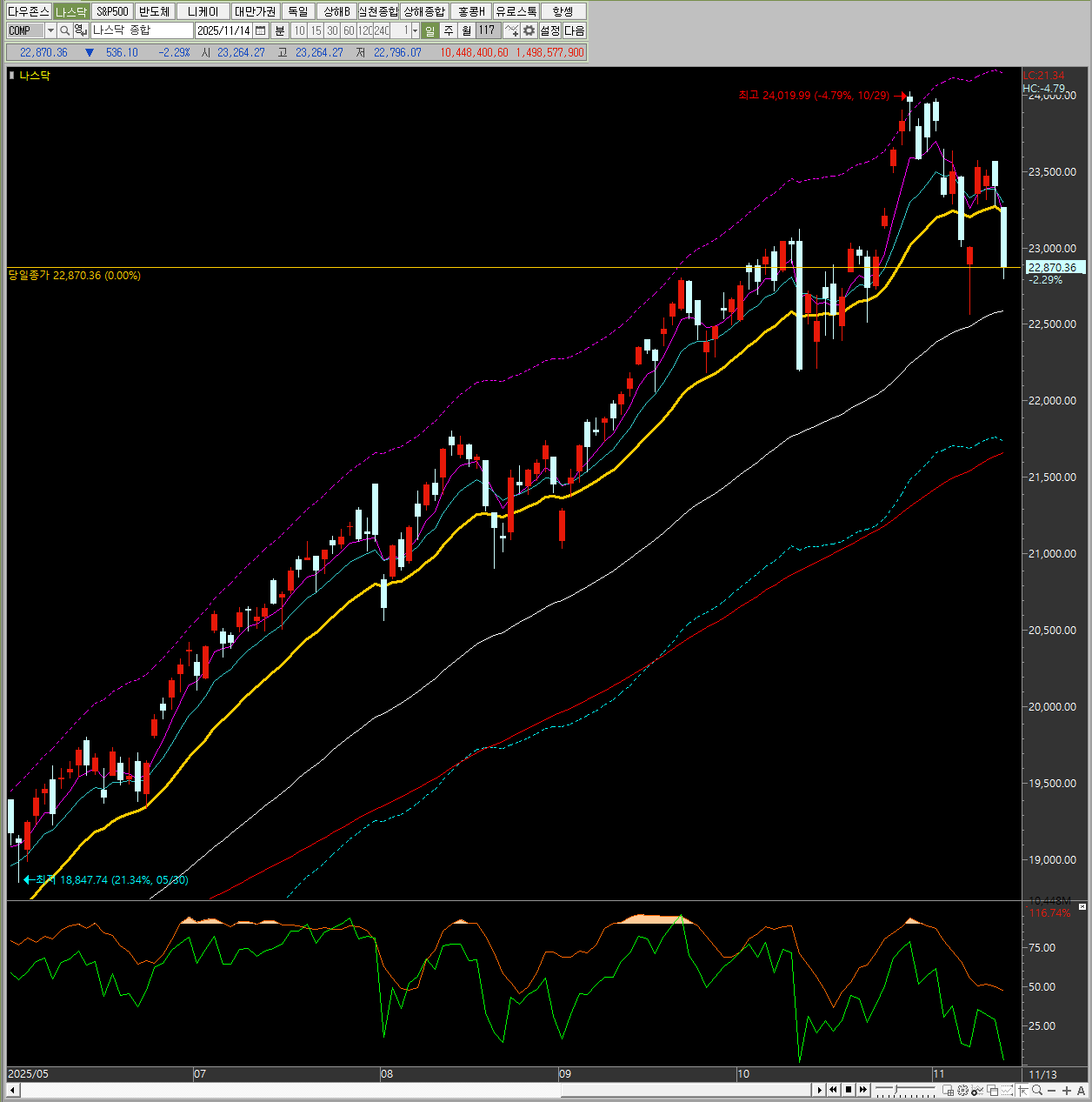Select the crosshair cursor tool icon

coord(1022,1091)
